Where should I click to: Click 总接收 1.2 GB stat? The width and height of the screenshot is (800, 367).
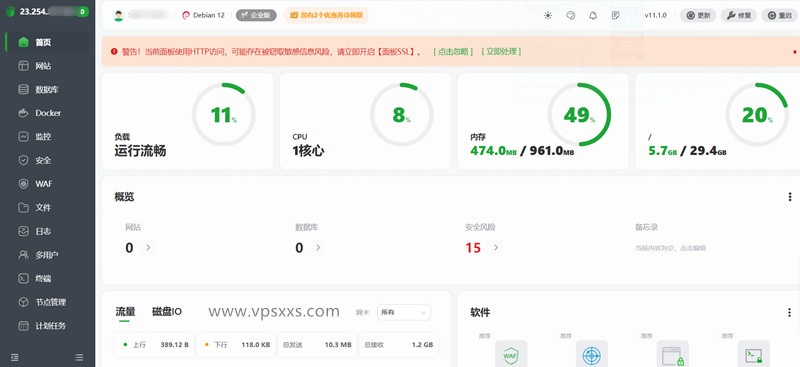coord(398,345)
